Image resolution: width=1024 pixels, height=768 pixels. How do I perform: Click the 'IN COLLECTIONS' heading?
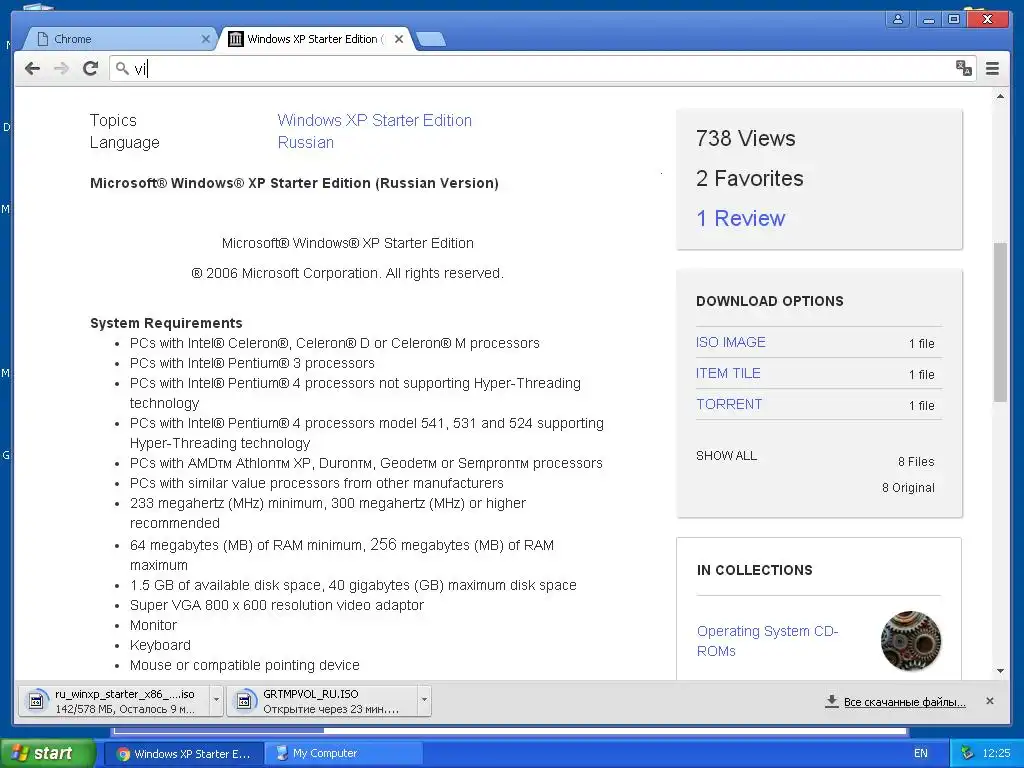(x=754, y=570)
